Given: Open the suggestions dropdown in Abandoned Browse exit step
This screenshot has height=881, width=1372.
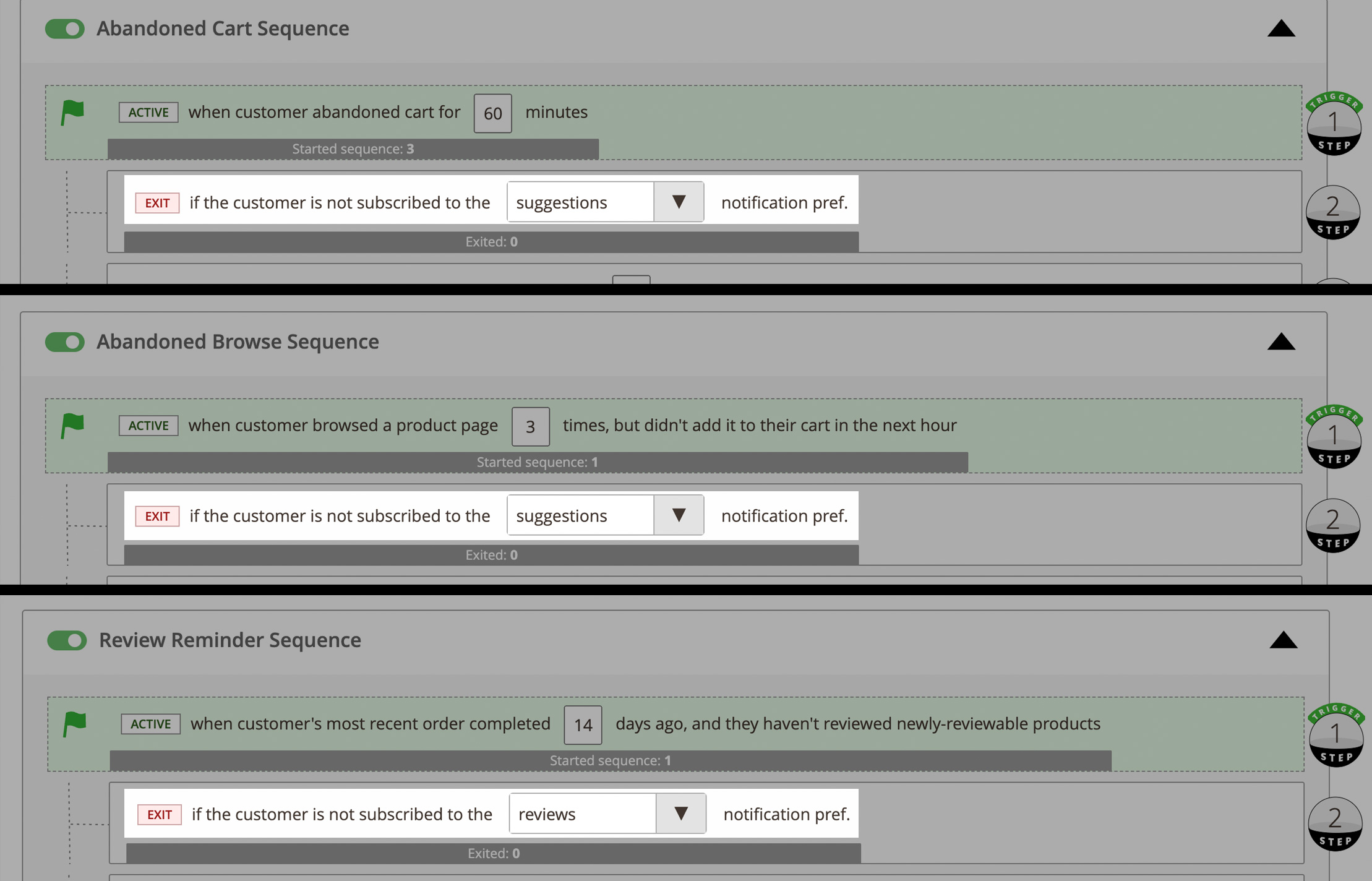Looking at the screenshot, I should tap(679, 515).
